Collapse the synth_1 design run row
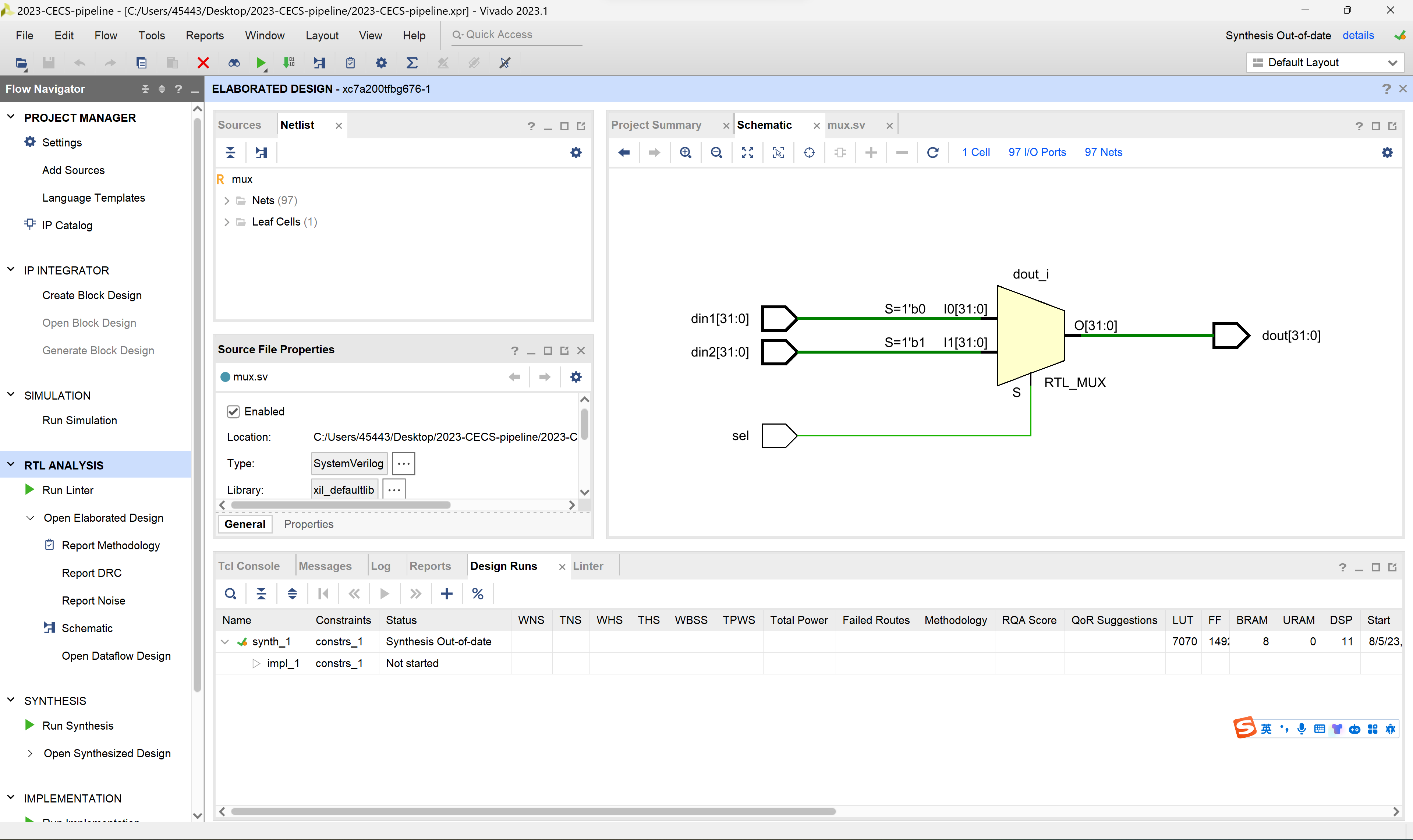 225,641
